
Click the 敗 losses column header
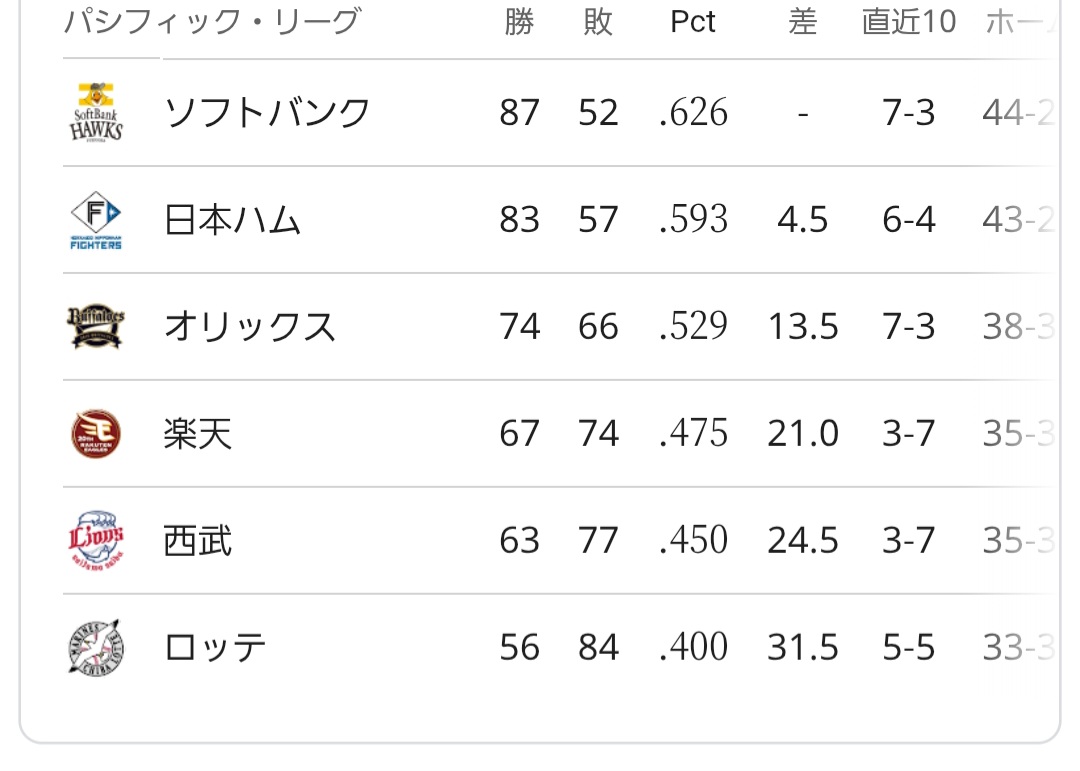(598, 22)
